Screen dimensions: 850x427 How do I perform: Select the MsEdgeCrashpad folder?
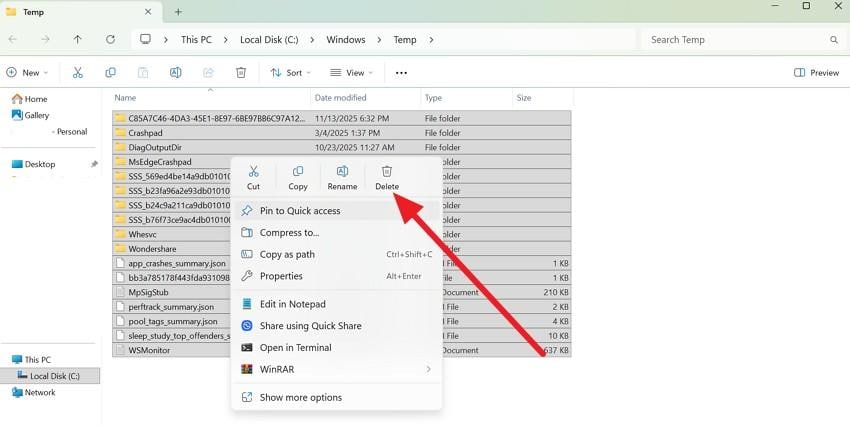click(172, 161)
